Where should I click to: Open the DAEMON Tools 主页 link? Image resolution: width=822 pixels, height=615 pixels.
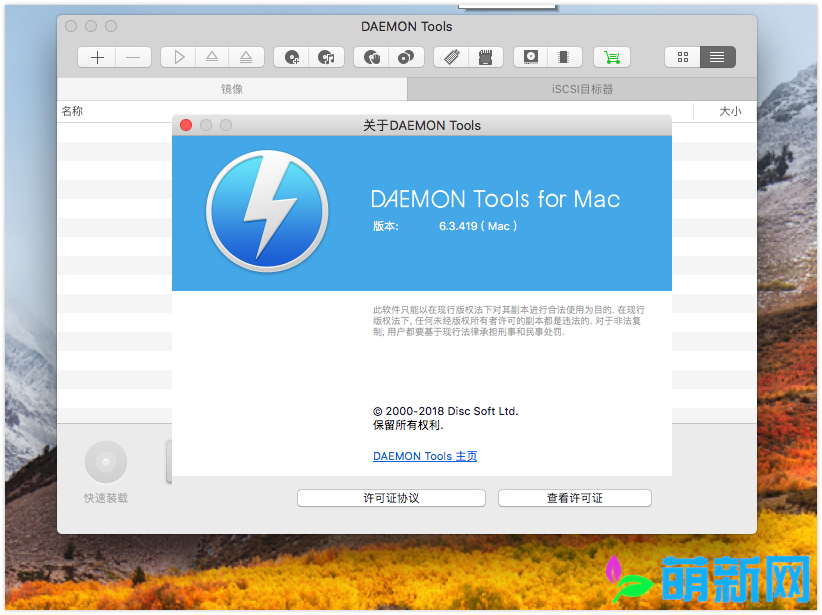pos(424,456)
